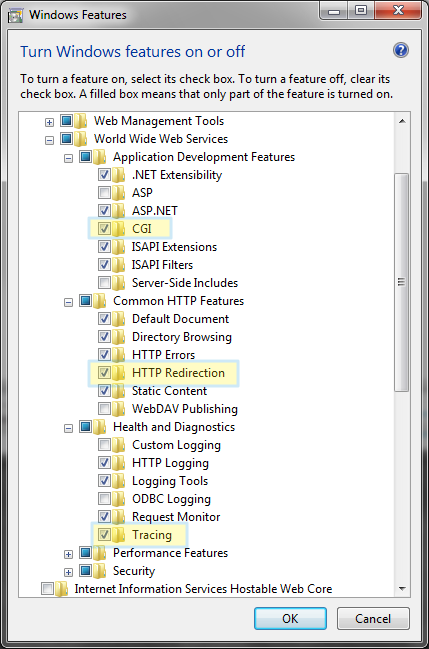Toggle the HTTP Logging checkbox

[x=104, y=463]
